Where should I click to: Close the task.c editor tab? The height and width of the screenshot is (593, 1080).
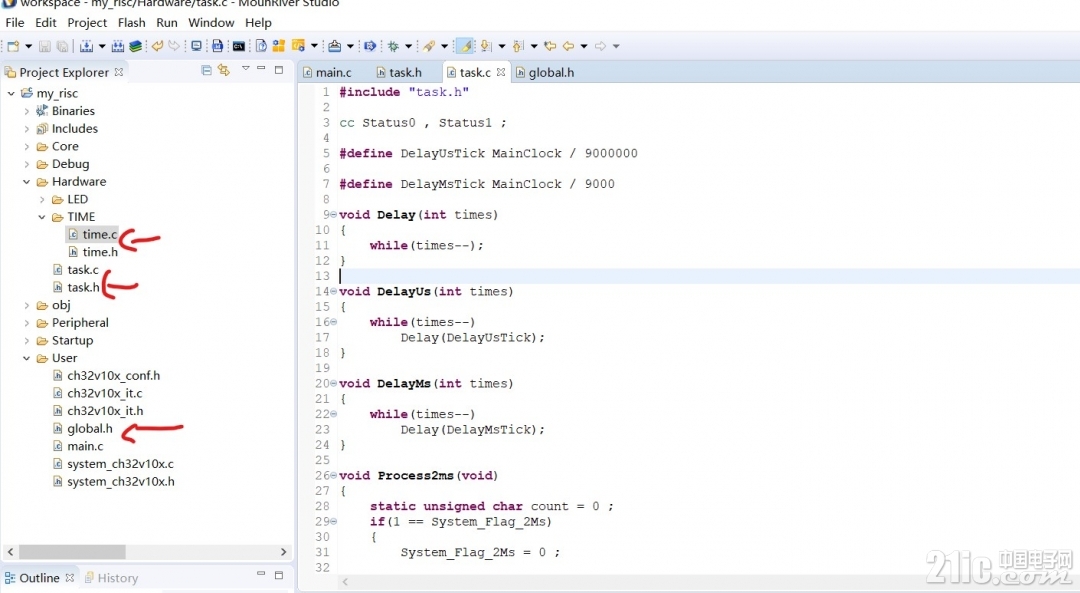click(x=501, y=72)
